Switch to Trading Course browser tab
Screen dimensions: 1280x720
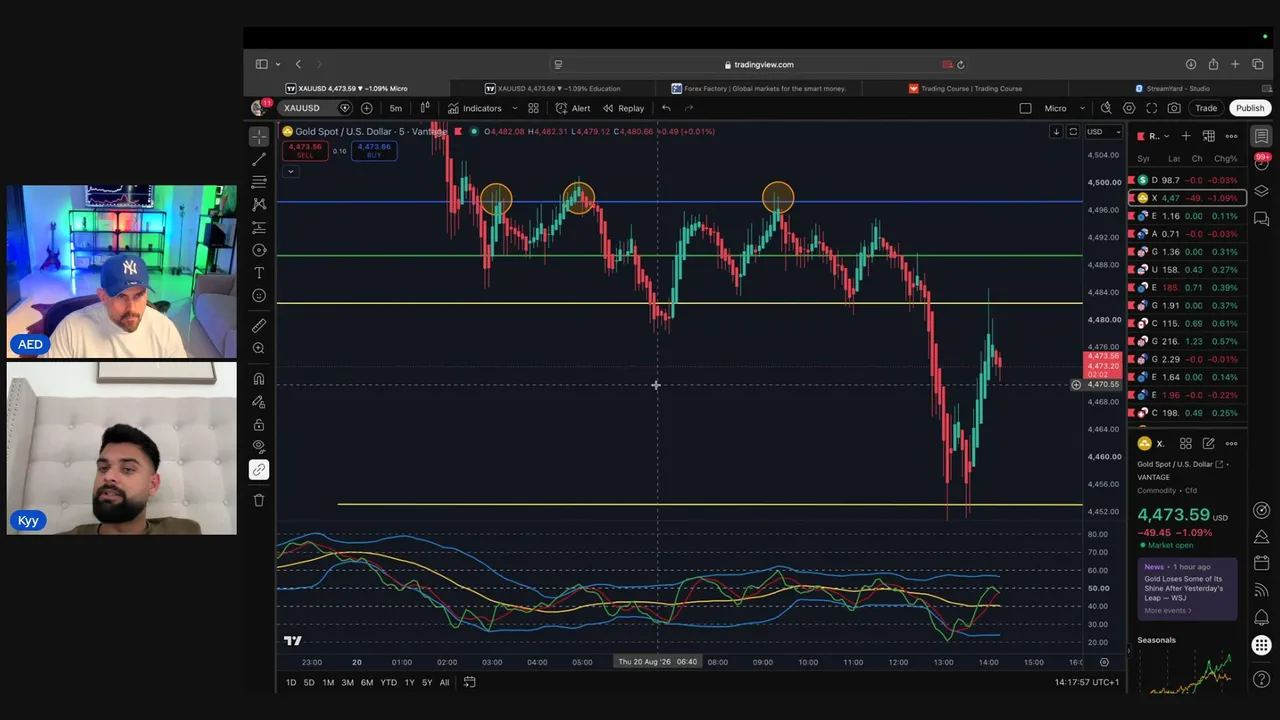point(965,88)
